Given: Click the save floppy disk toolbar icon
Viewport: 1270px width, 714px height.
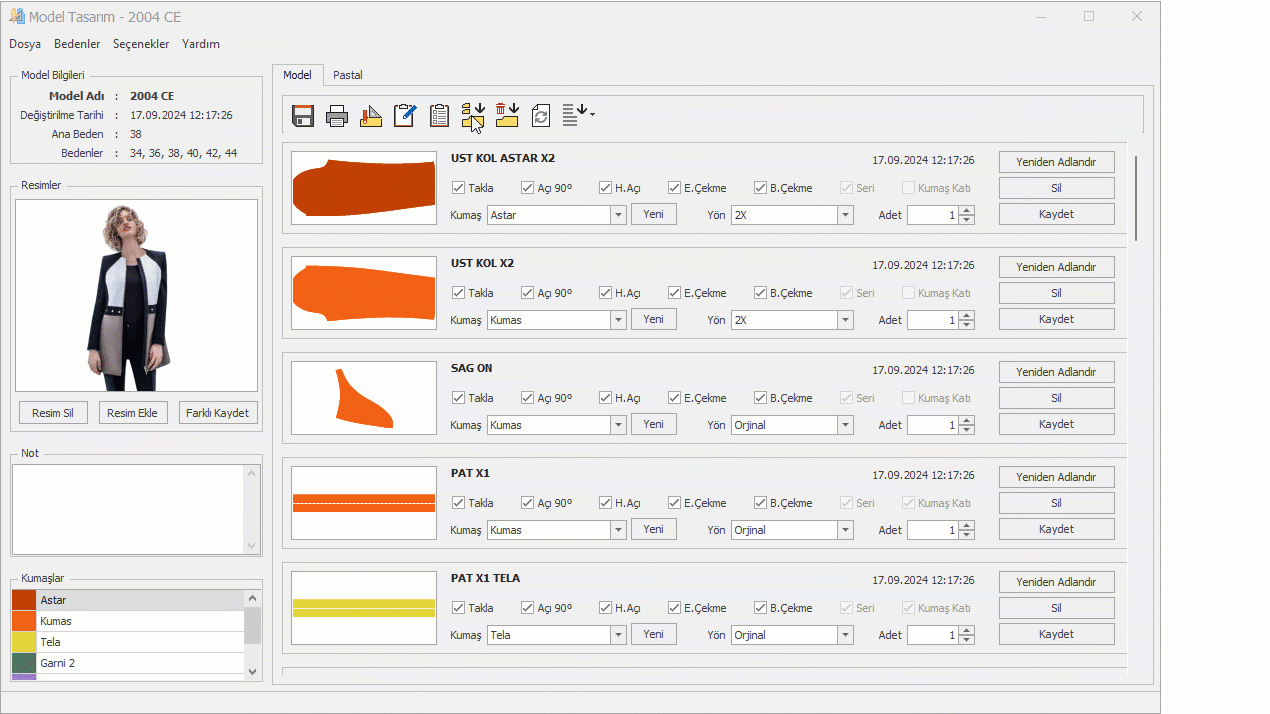Looking at the screenshot, I should (x=303, y=116).
